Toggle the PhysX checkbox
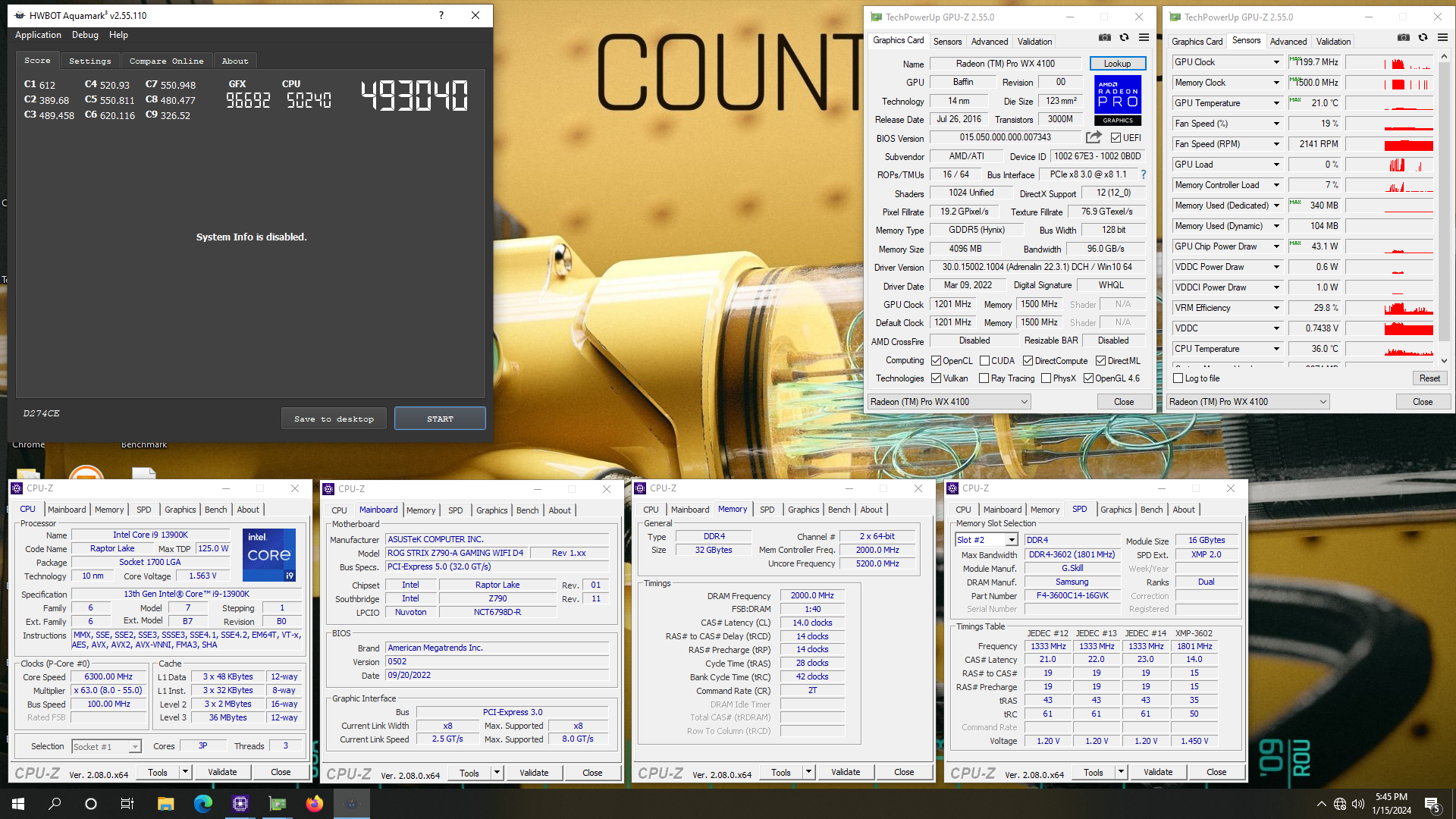1456x819 pixels. [1046, 378]
